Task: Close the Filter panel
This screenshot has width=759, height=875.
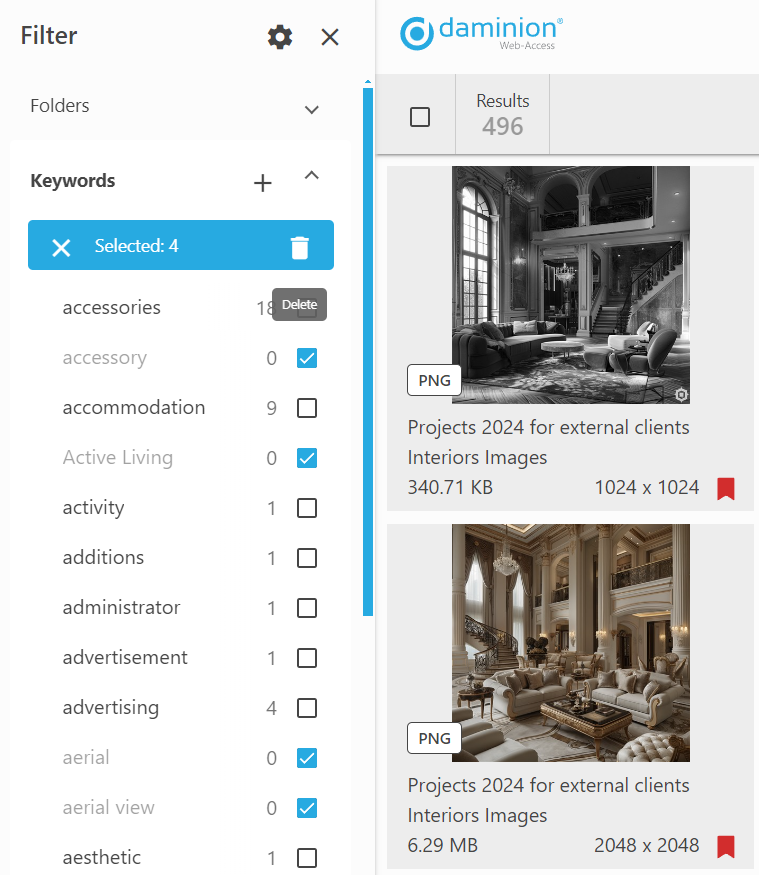Action: [x=330, y=38]
